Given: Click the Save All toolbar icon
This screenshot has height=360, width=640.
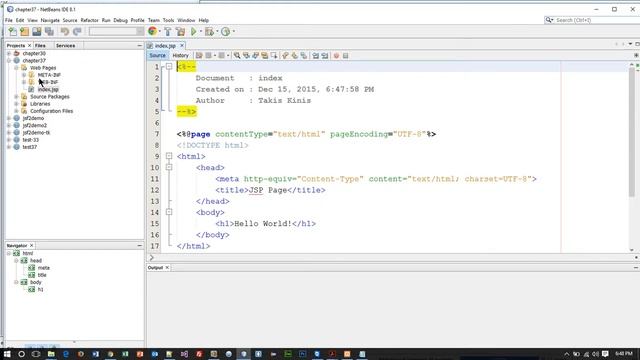Looking at the screenshot, I should (x=49, y=31).
